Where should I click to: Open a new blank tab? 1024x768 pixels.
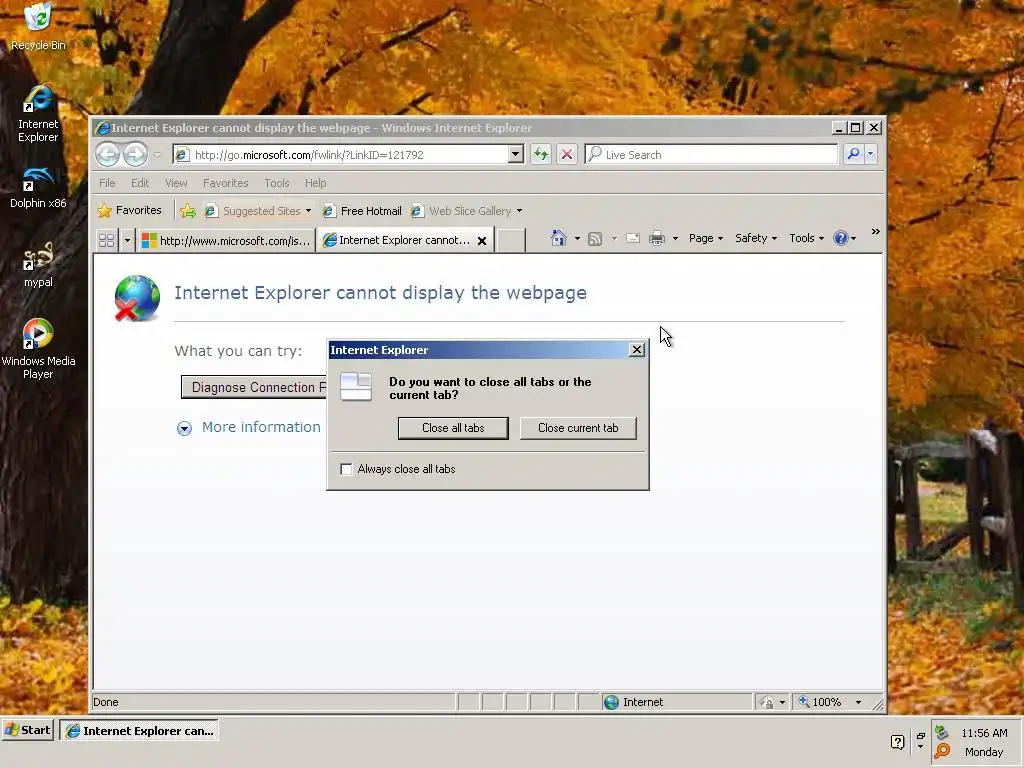pyautogui.click(x=511, y=240)
